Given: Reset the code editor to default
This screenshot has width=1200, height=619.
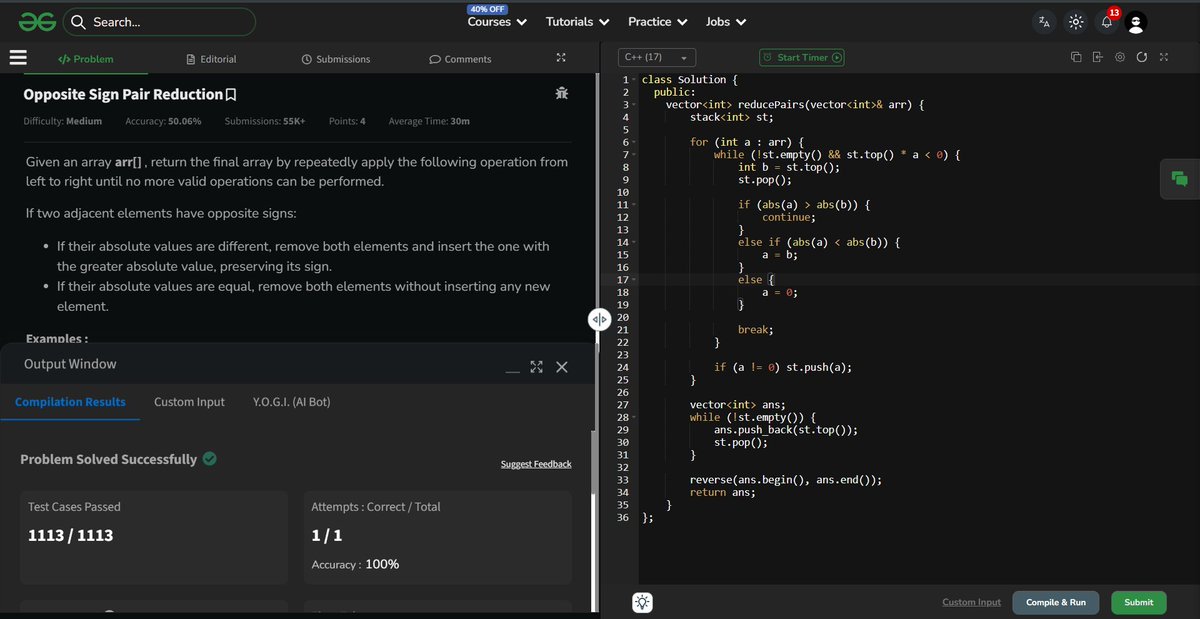Looking at the screenshot, I should click(1141, 58).
